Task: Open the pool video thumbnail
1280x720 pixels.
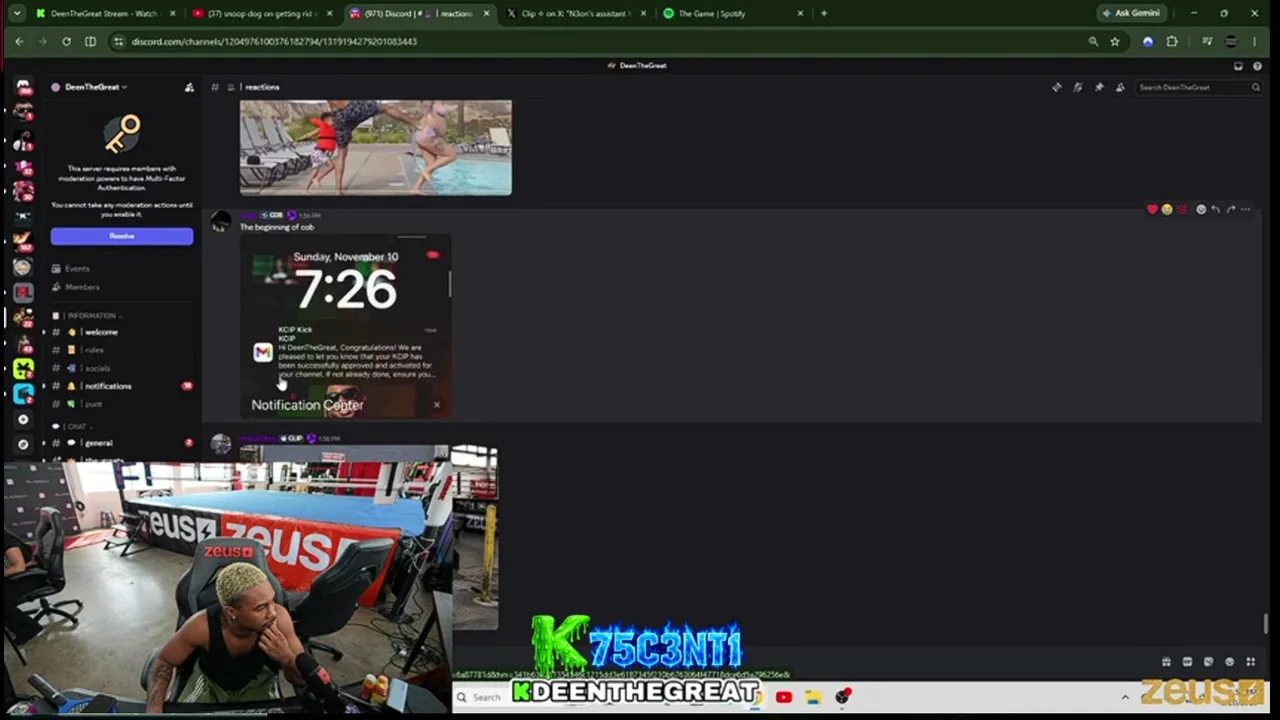Action: (375, 147)
